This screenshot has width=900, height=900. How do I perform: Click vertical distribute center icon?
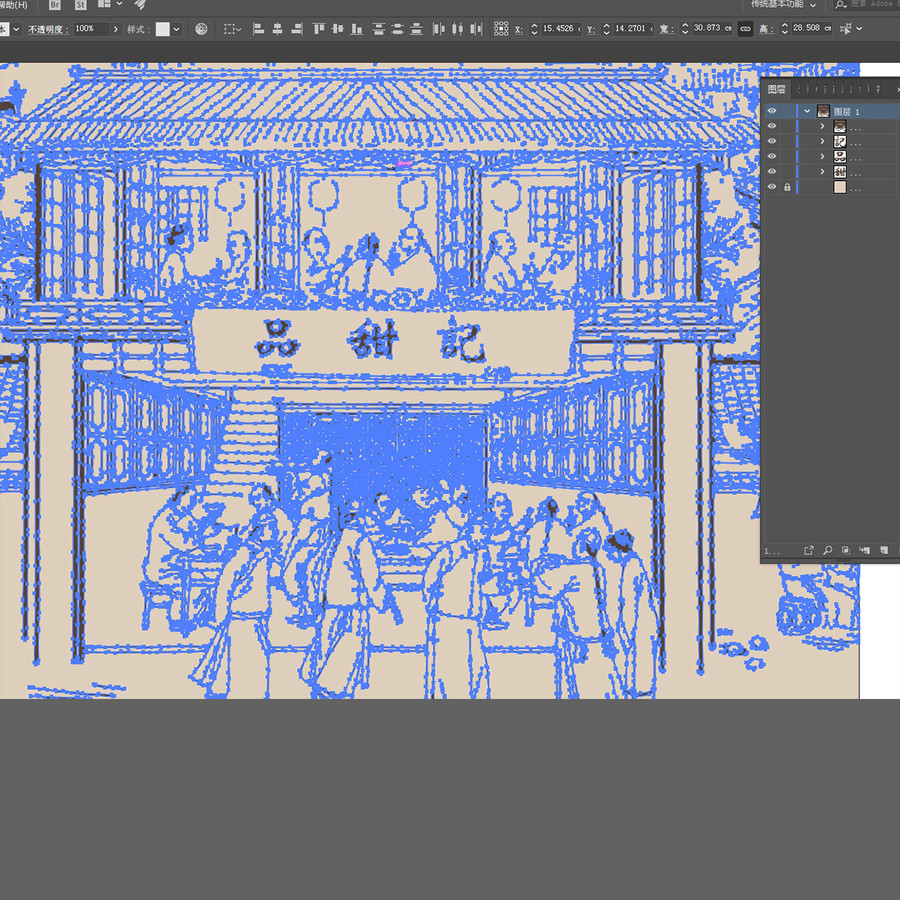tap(398, 29)
